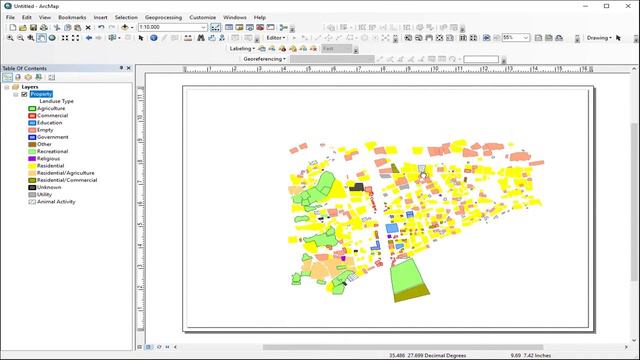Open the Labeling dropdown menu
Image resolution: width=640 pixels, height=360 pixels.
(242, 49)
